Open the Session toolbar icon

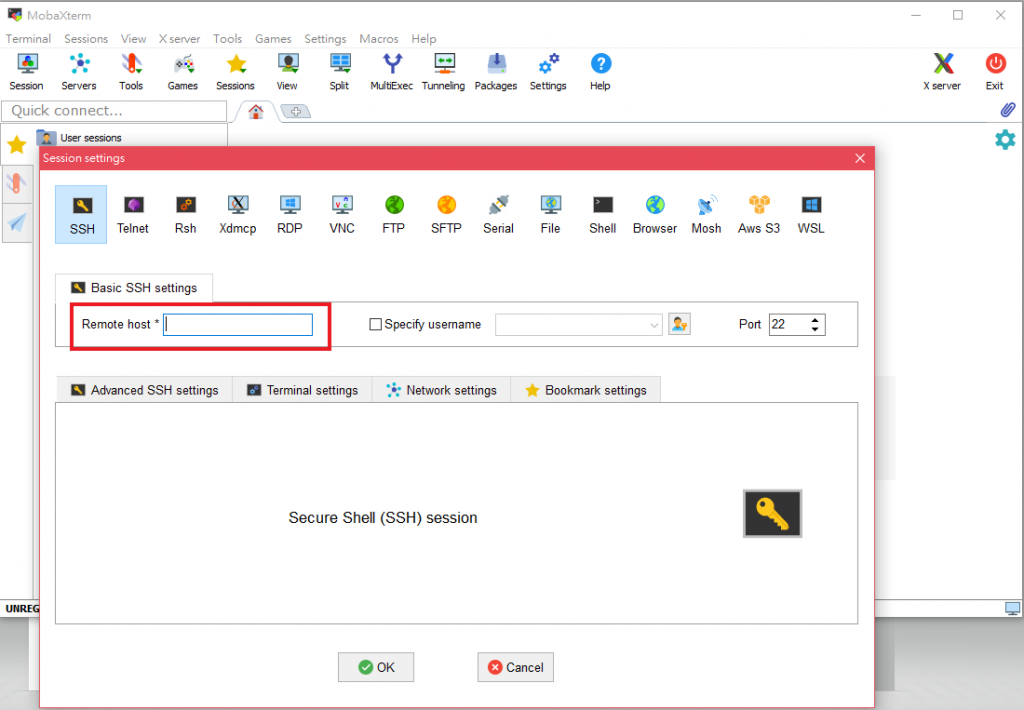click(x=26, y=72)
